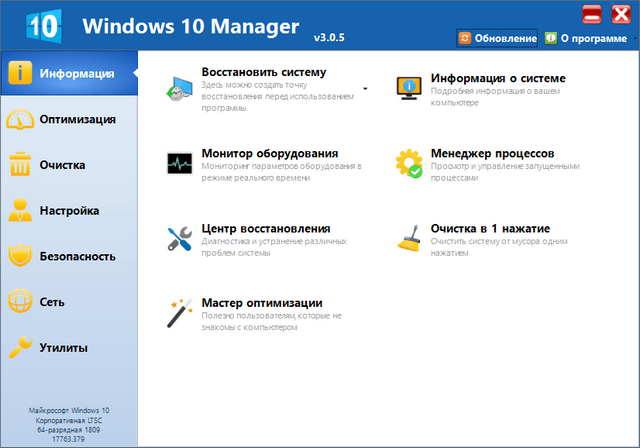This screenshot has height=448, width=640.
Task: Click the Безопасность shield icon
Action: point(20,255)
